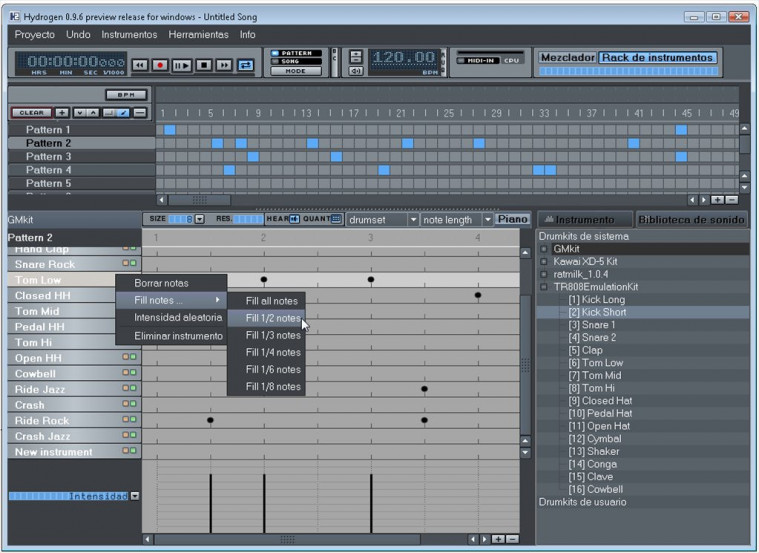759x553 pixels.
Task: Switch to Biblioteca de sonido tab
Action: 691,220
